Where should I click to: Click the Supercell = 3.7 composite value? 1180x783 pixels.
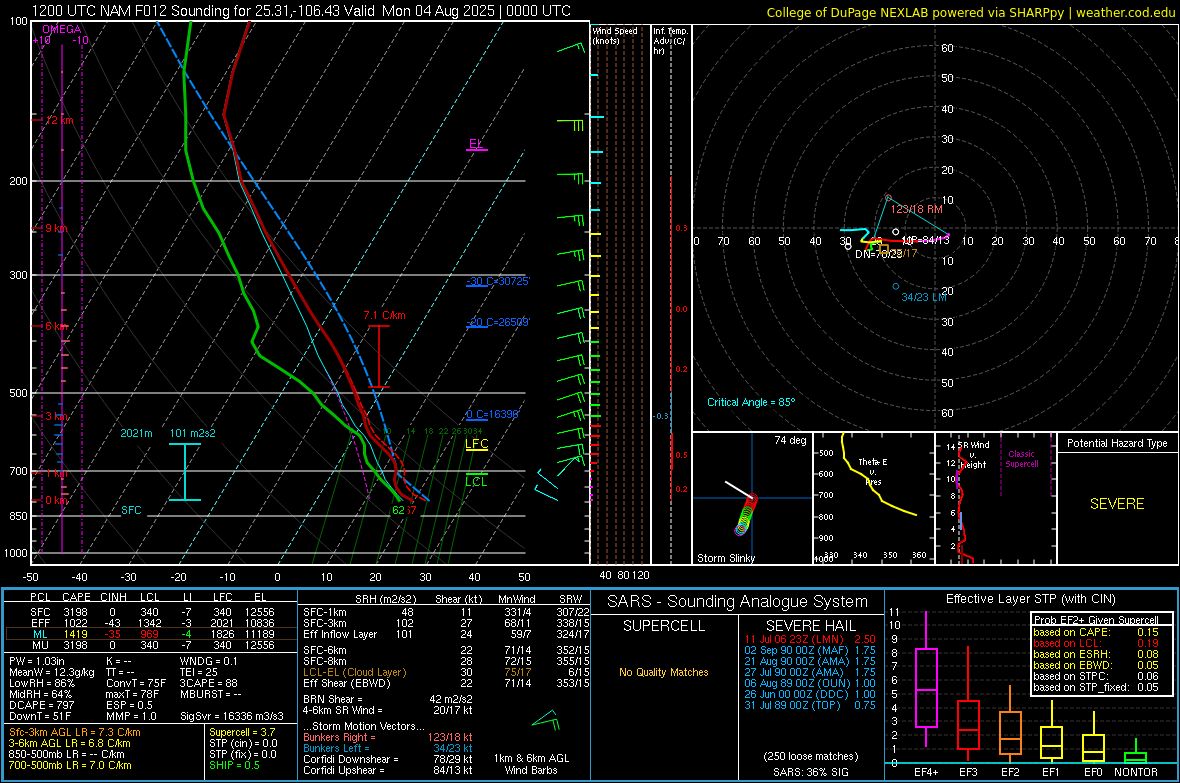point(242,733)
